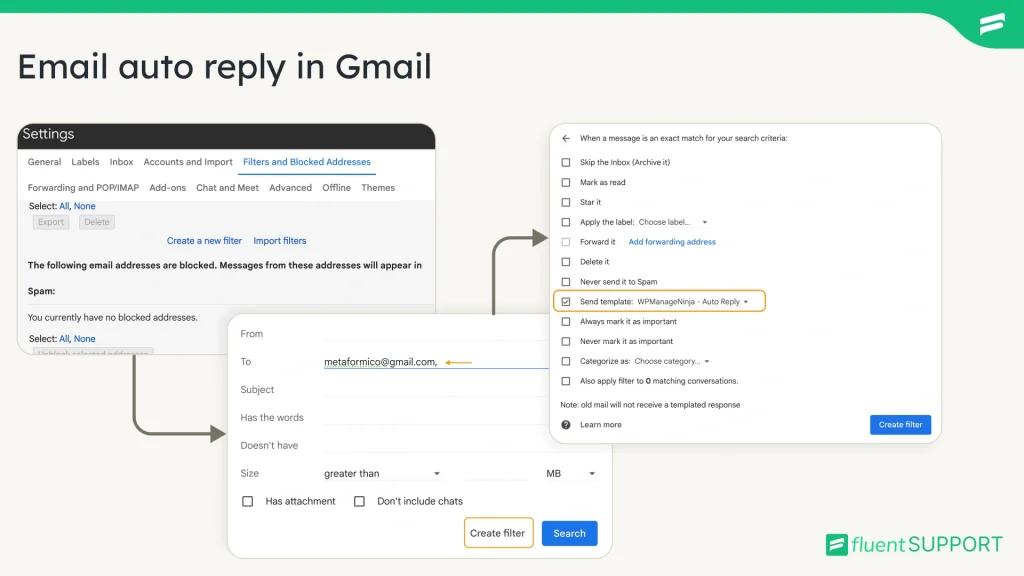1024x576 pixels.
Task: Check Also apply filter to matching conversations
Action: tap(566, 381)
